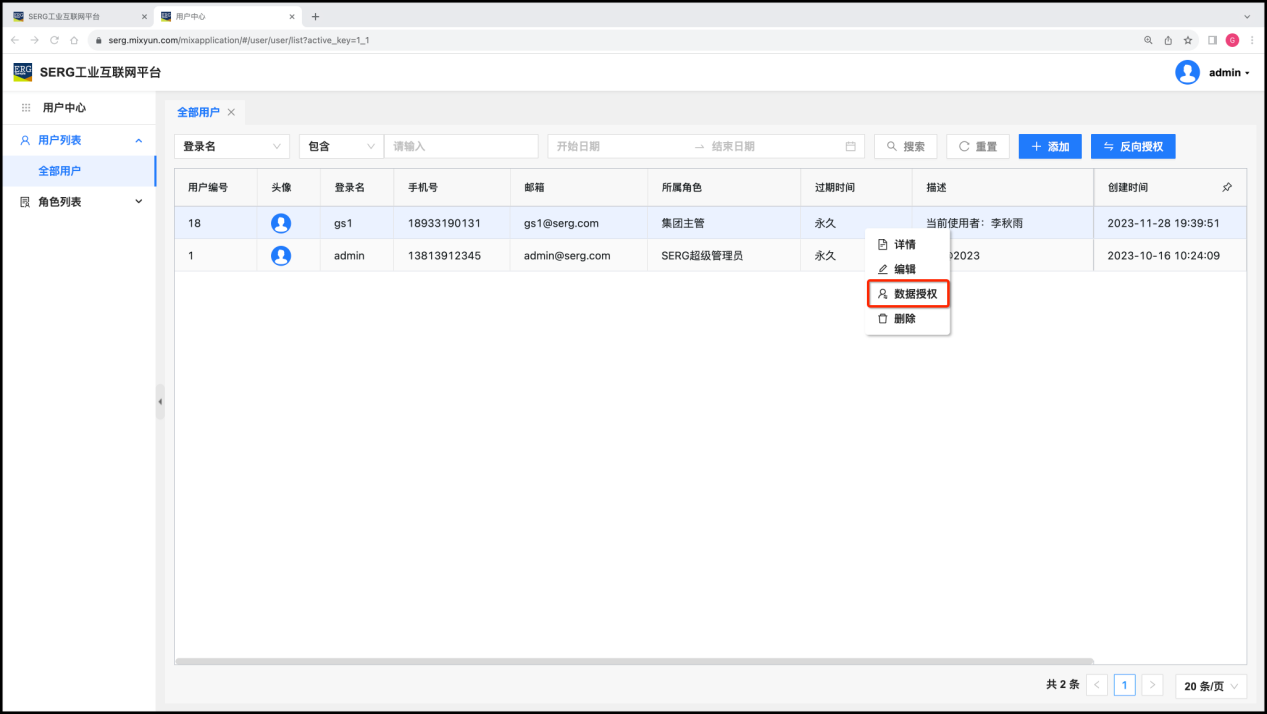Screen dimensions: 1267x714
Task: Click the 请输入 search input field
Action: [461, 146]
